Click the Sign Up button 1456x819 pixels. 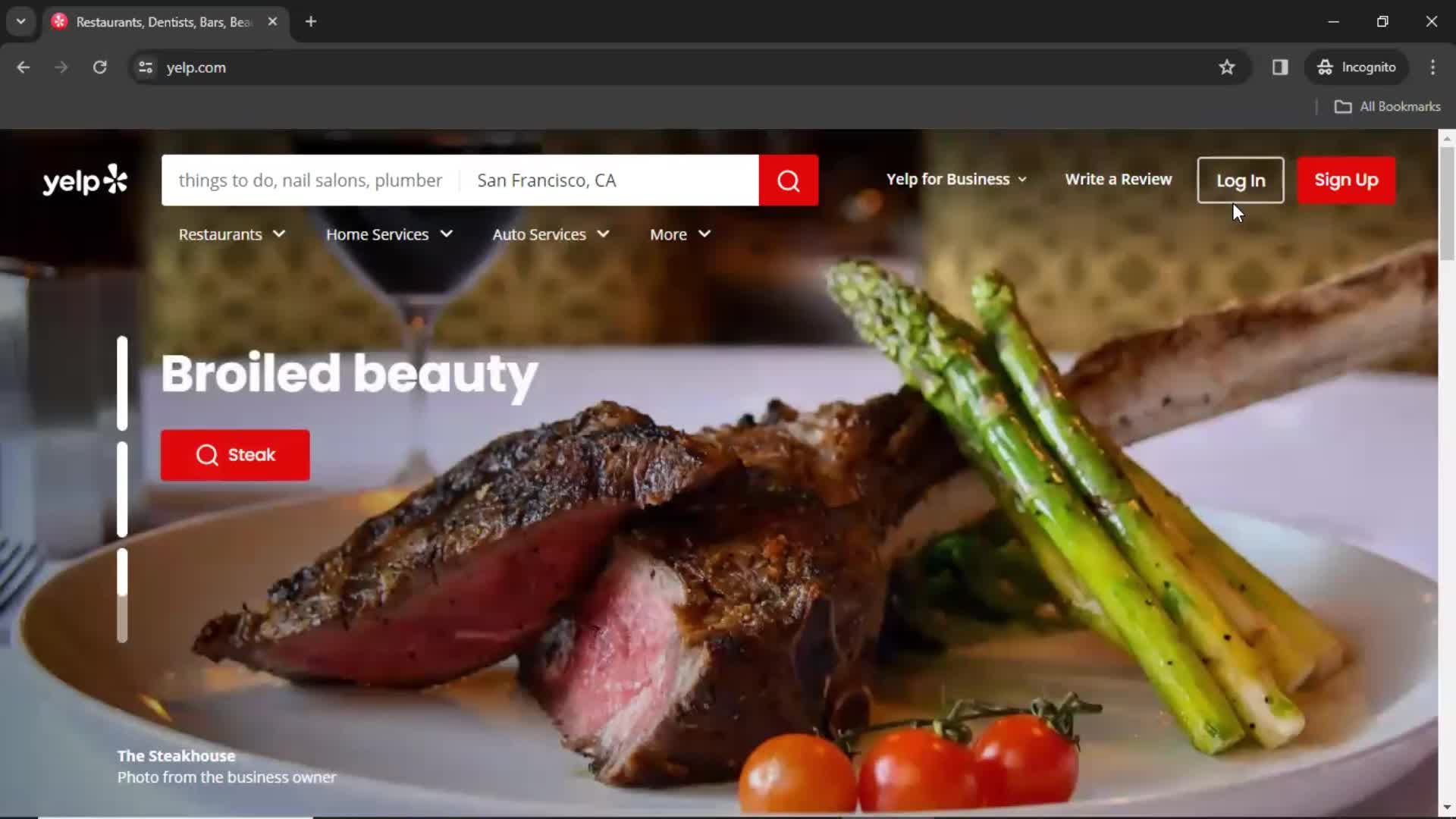tap(1347, 179)
